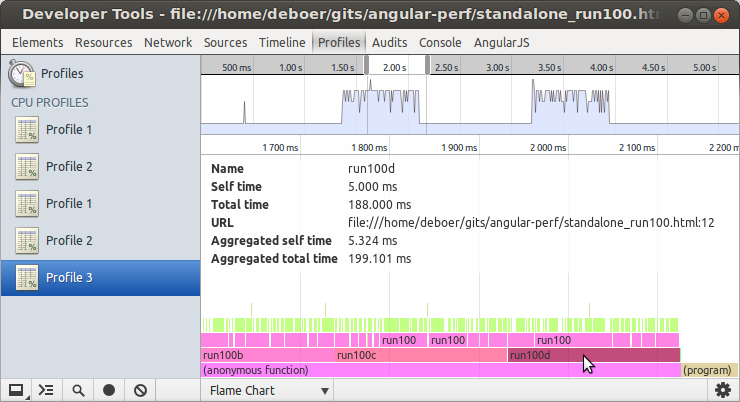
Task: Open settings via the gear icon
Action: (x=723, y=390)
